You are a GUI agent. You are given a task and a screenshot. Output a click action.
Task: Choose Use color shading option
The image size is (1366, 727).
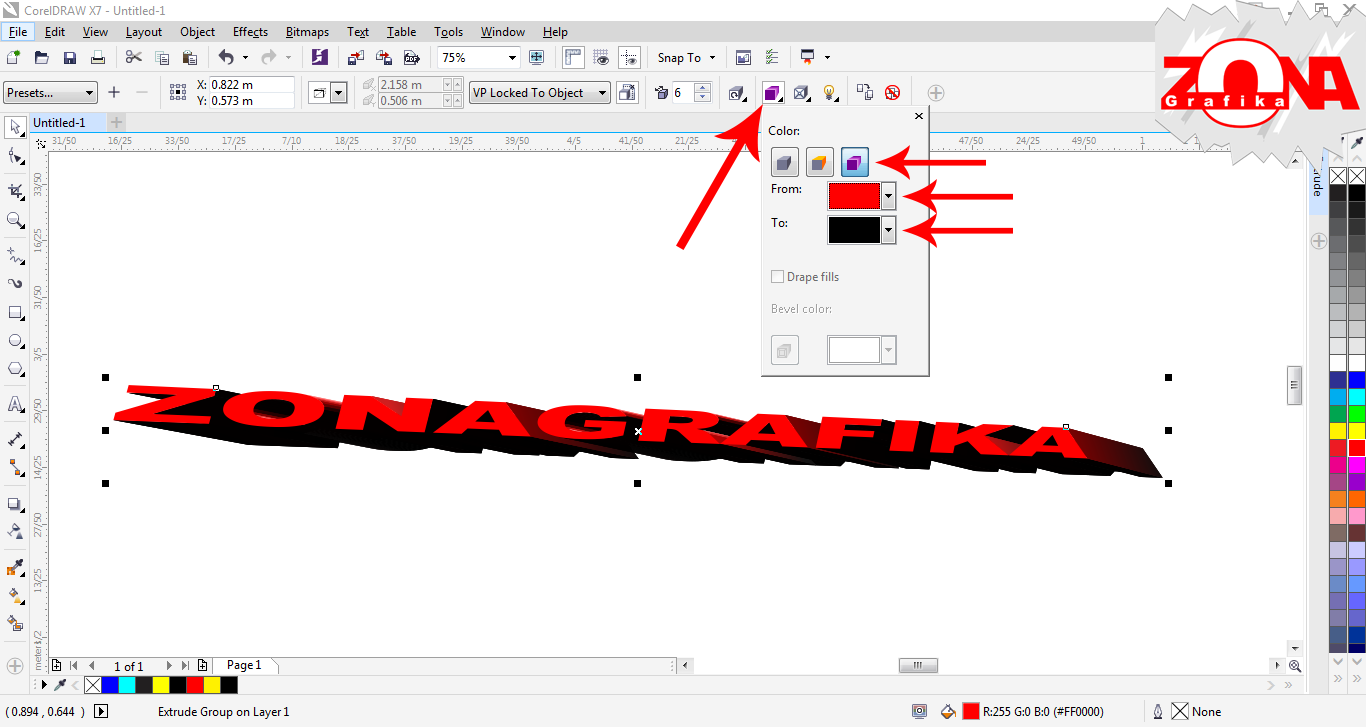coord(855,162)
